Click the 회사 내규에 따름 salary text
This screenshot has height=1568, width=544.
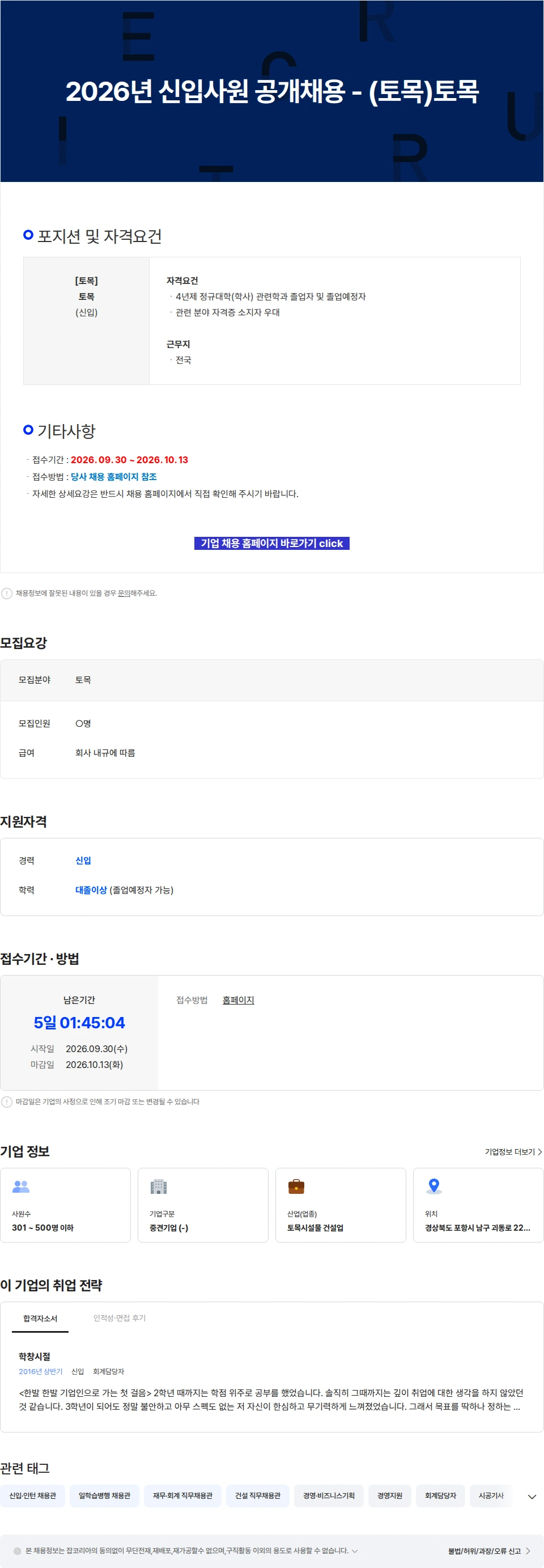click(x=105, y=753)
